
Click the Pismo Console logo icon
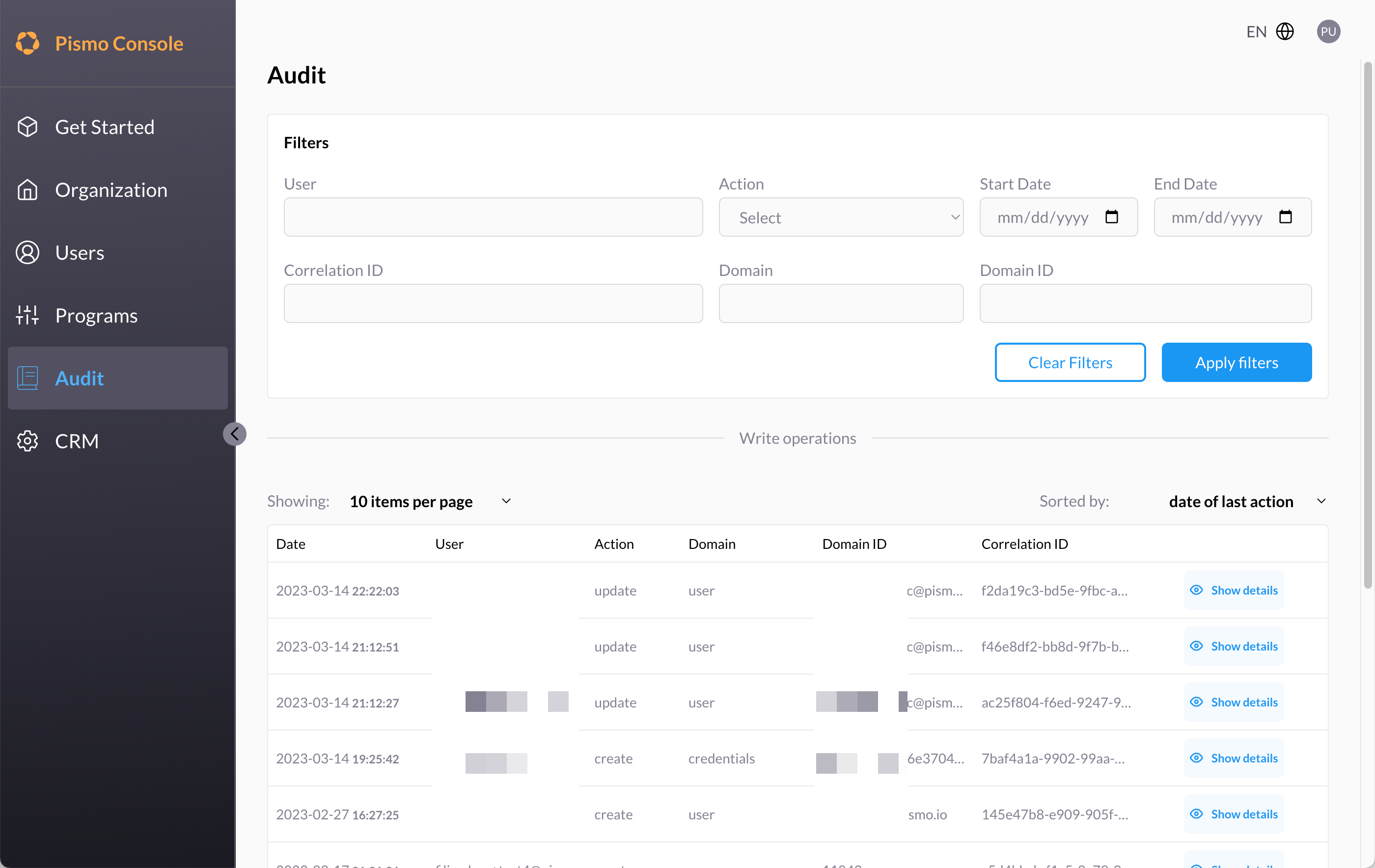pyautogui.click(x=27, y=43)
